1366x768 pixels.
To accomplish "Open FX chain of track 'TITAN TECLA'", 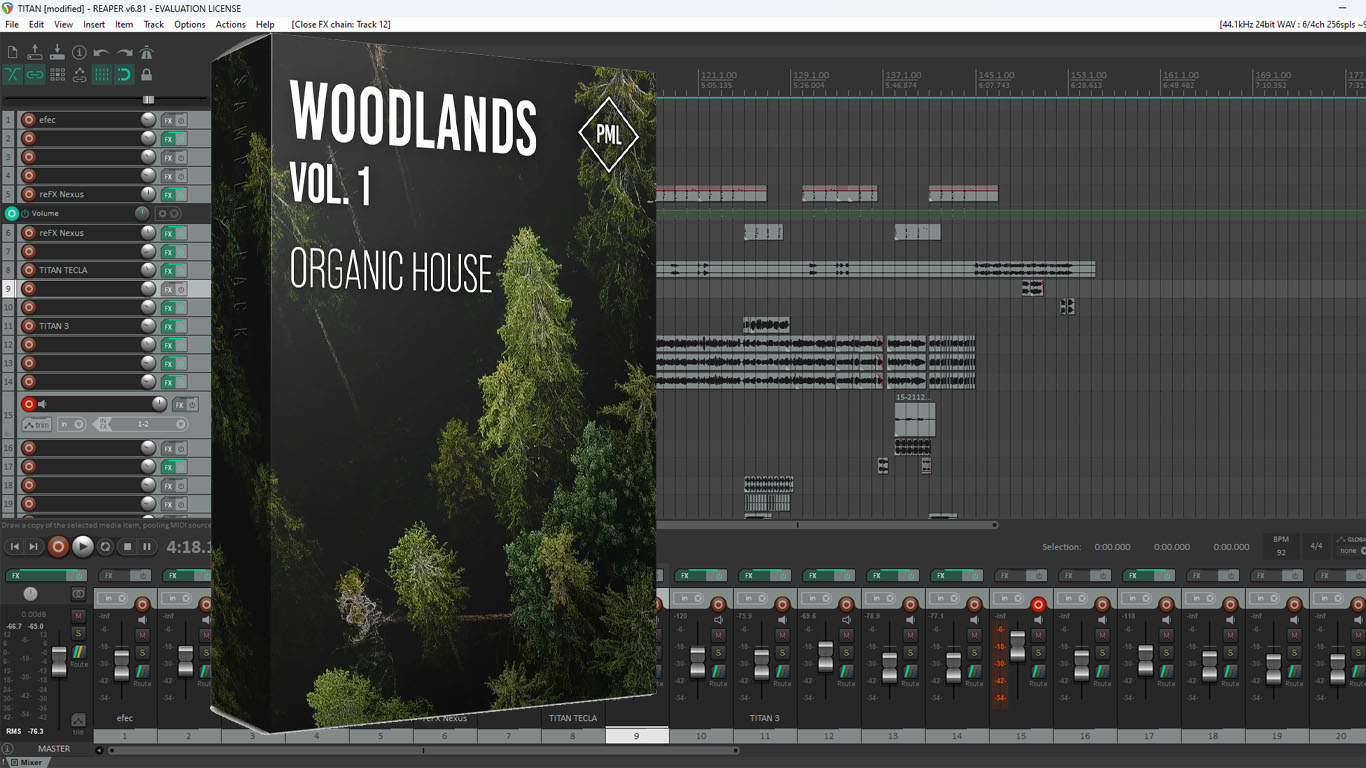I will (x=168, y=270).
